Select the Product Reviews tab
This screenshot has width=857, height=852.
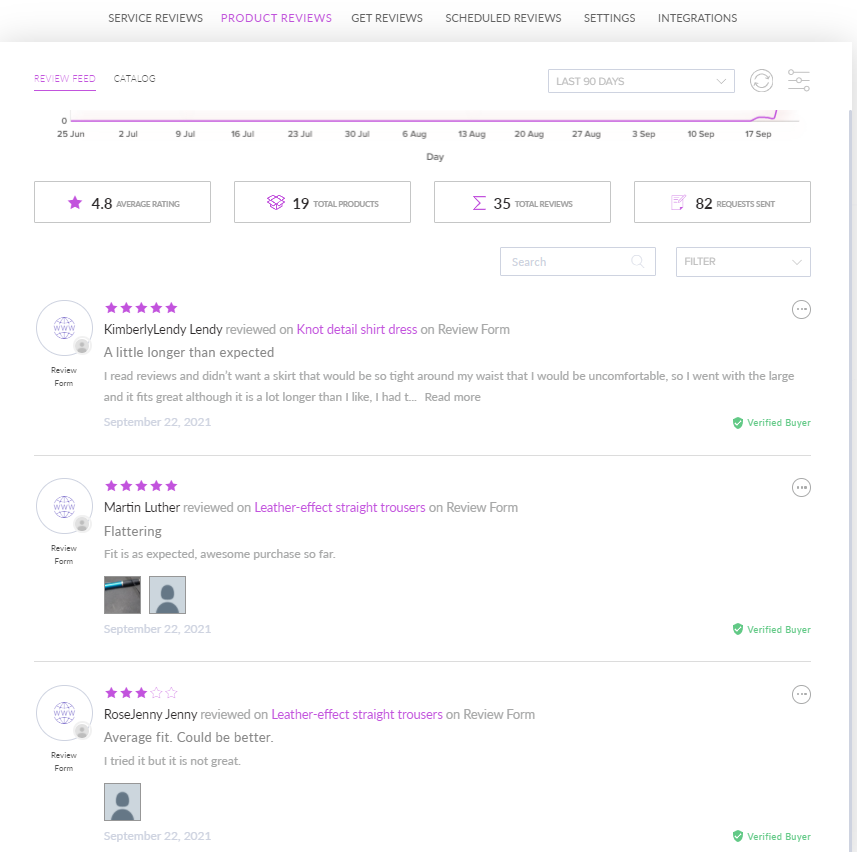[276, 18]
